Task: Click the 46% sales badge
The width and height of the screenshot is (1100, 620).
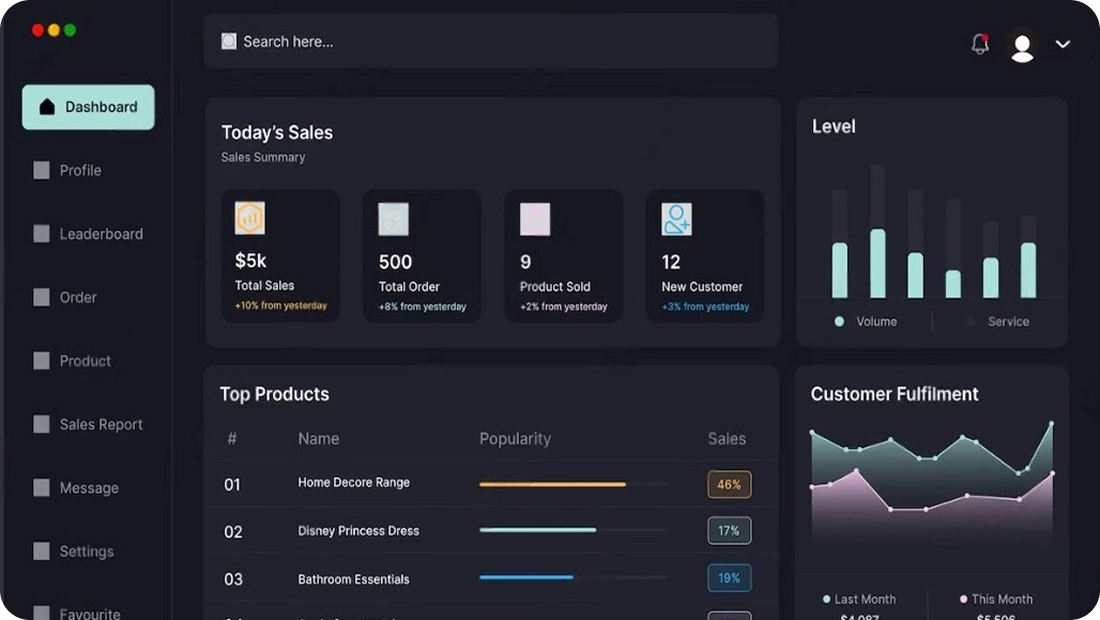Action: pos(729,484)
